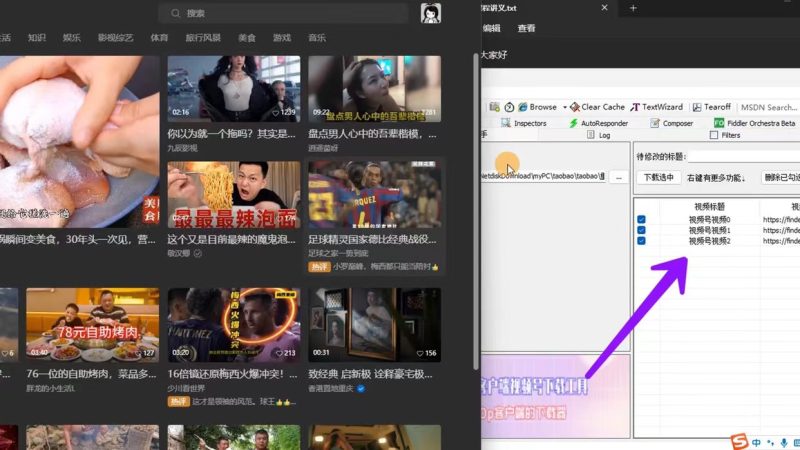Select the 旅行风景 category tab
Screen dimensions: 800x450
point(203,38)
